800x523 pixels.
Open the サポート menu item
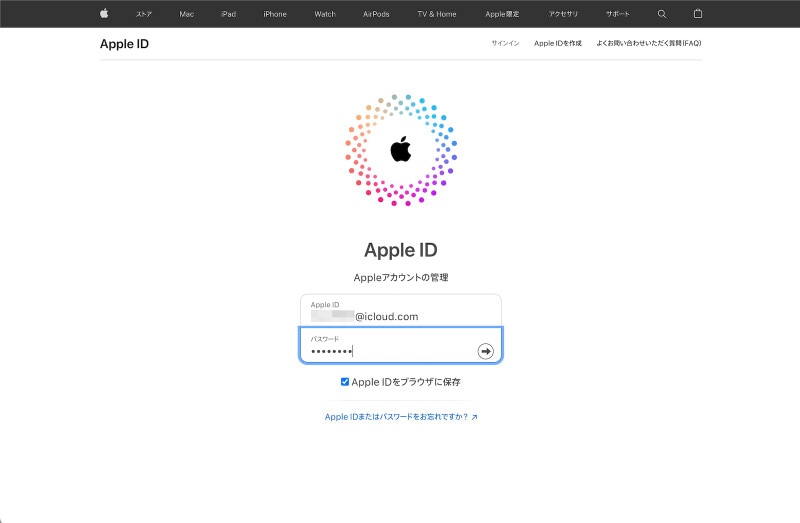[618, 14]
